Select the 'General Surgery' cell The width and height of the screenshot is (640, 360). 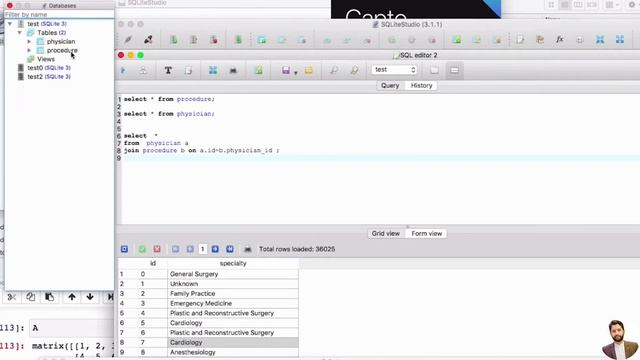[233, 274]
